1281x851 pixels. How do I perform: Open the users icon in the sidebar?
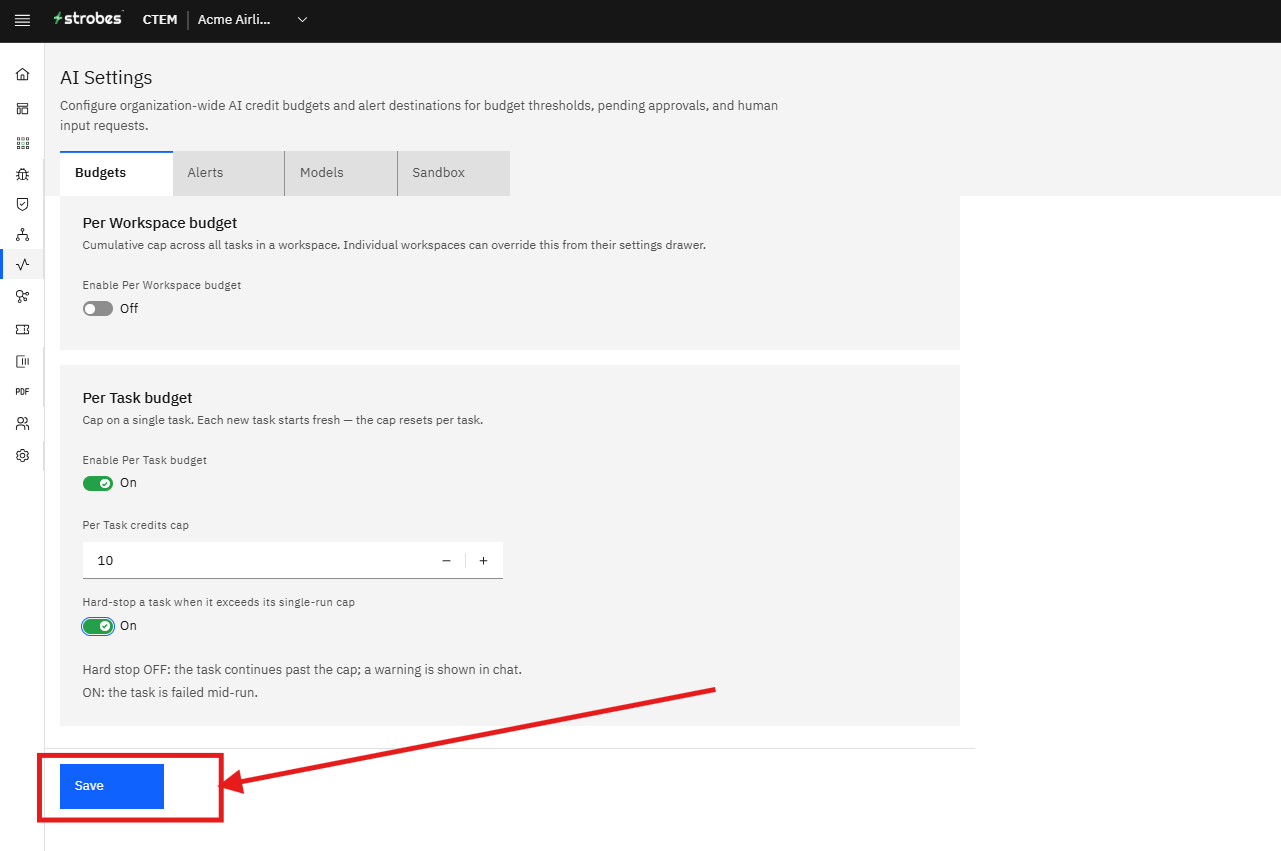[22, 424]
